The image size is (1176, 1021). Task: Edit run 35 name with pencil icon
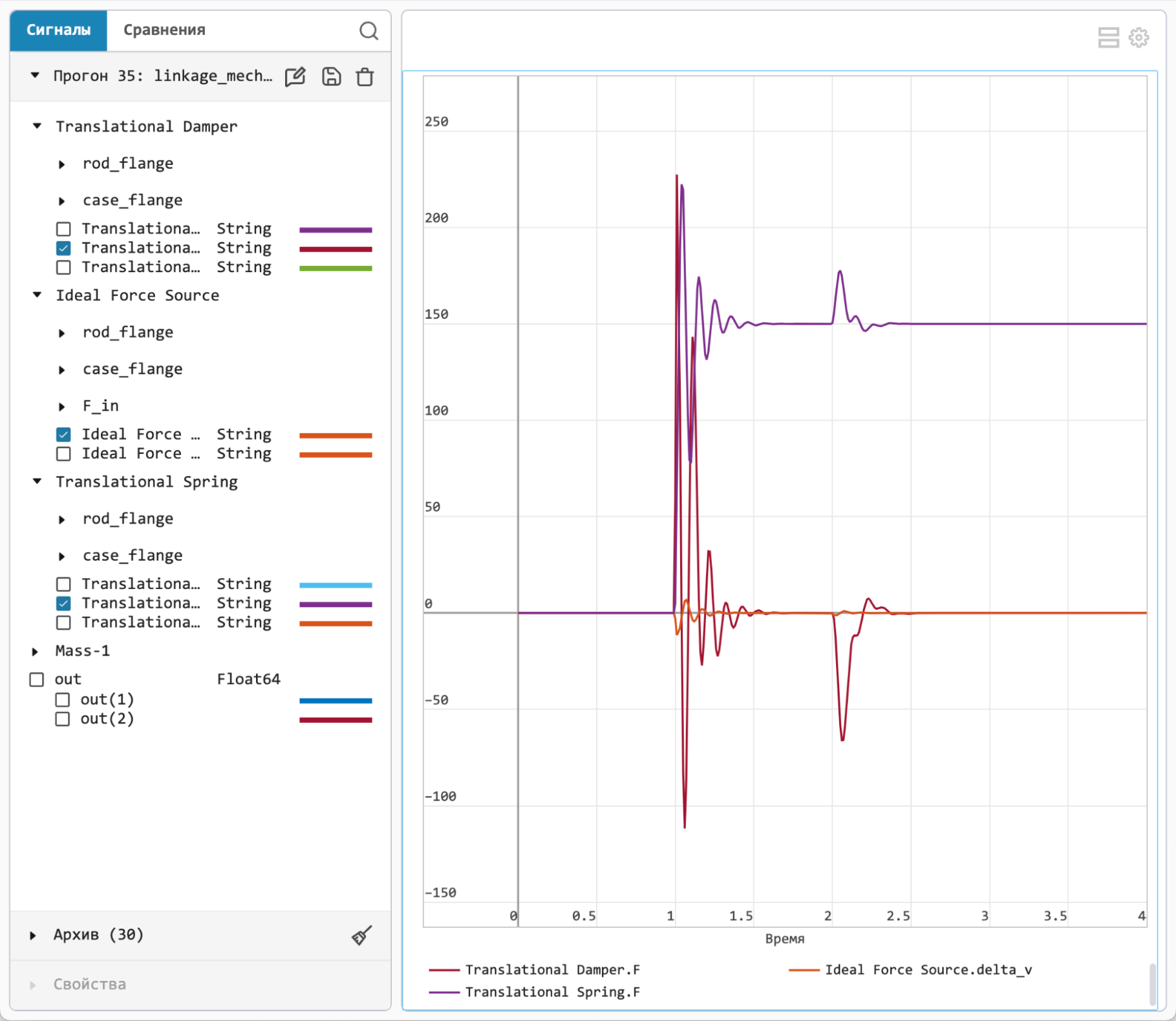(x=295, y=76)
